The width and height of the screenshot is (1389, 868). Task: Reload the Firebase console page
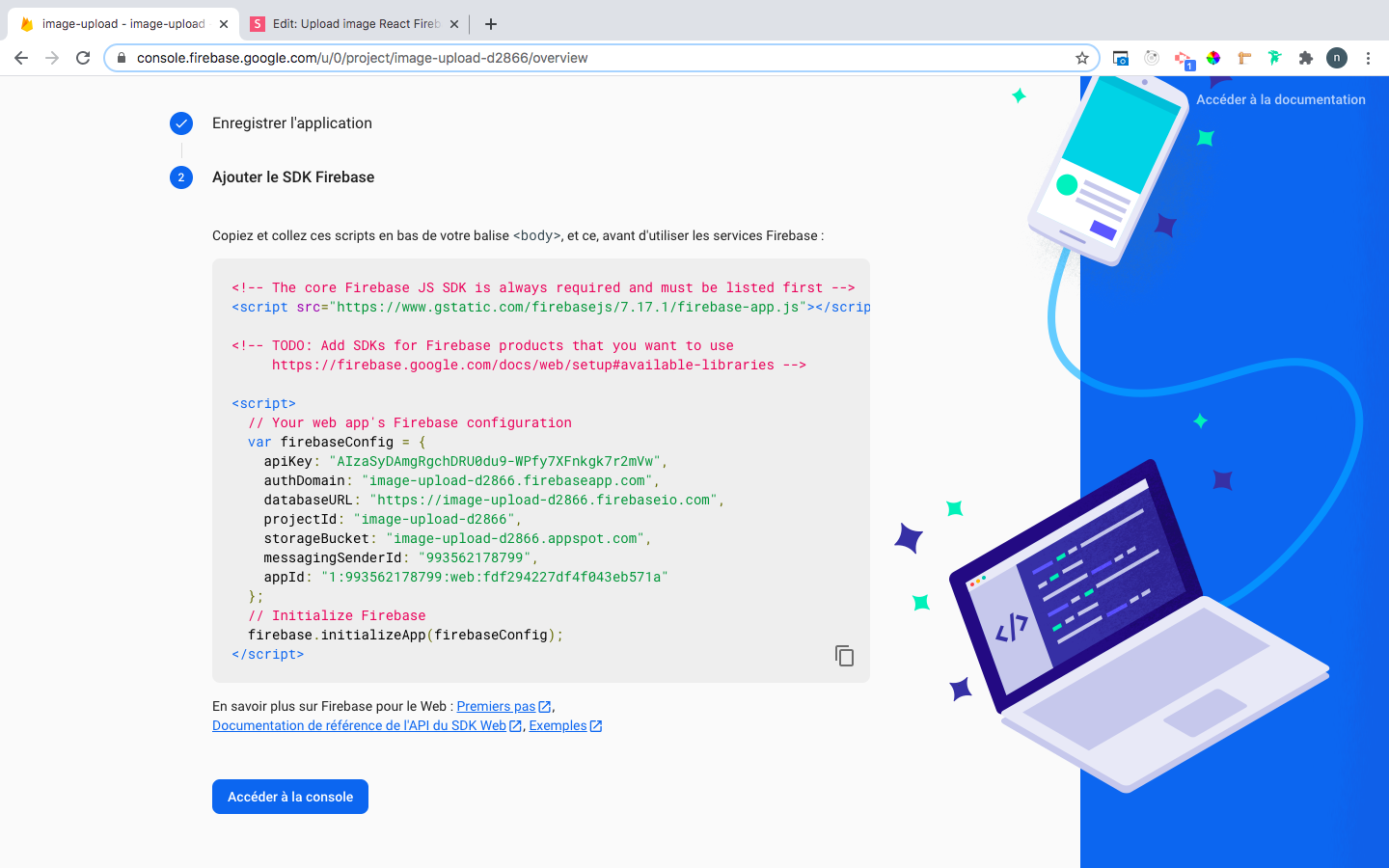click(x=83, y=58)
